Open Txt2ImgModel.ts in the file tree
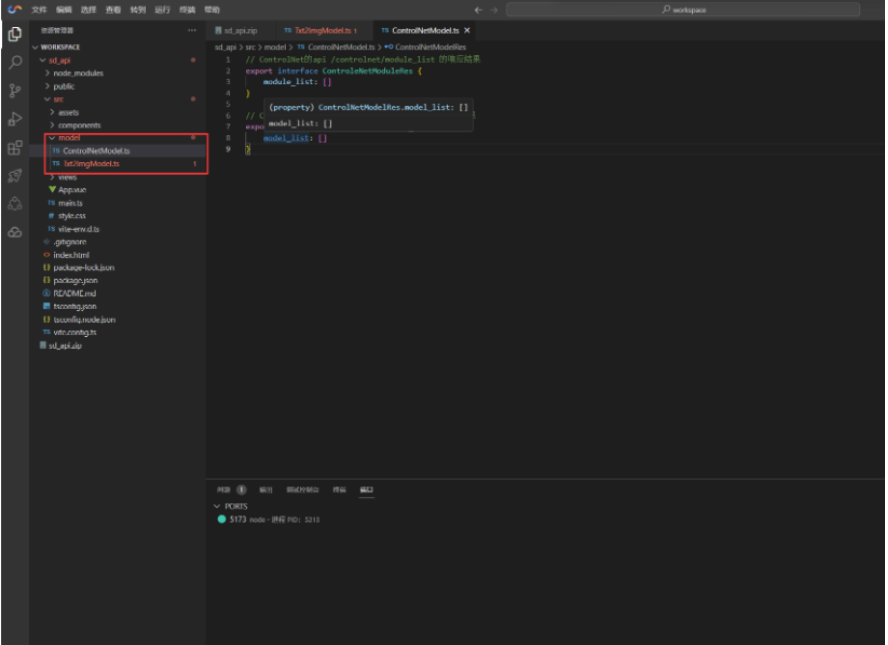The height and width of the screenshot is (645, 888). click(x=91, y=164)
